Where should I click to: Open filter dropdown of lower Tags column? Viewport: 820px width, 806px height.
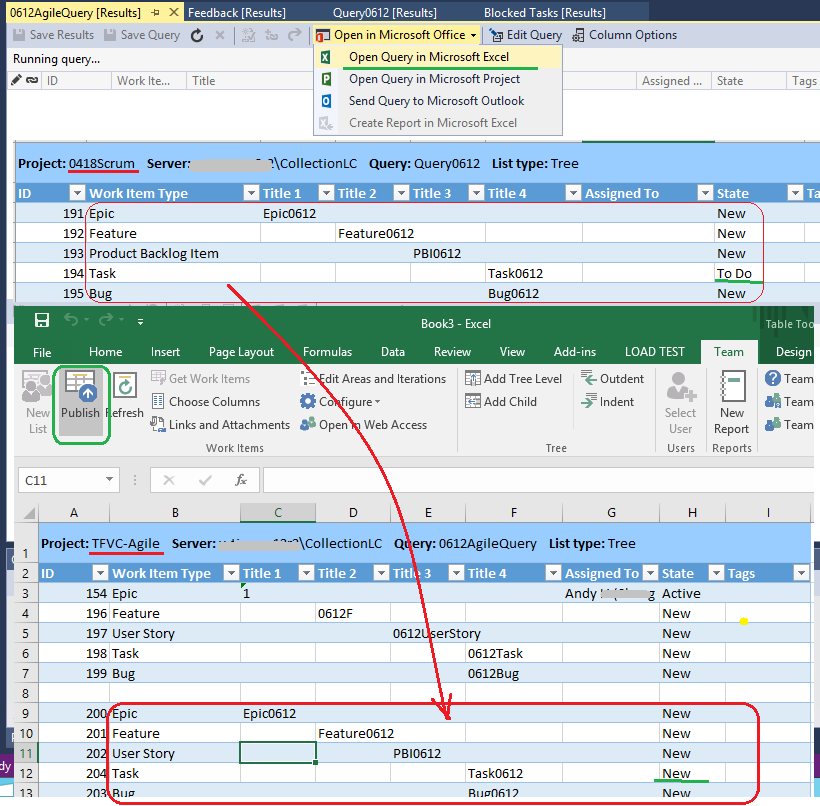pyautogui.click(x=801, y=574)
